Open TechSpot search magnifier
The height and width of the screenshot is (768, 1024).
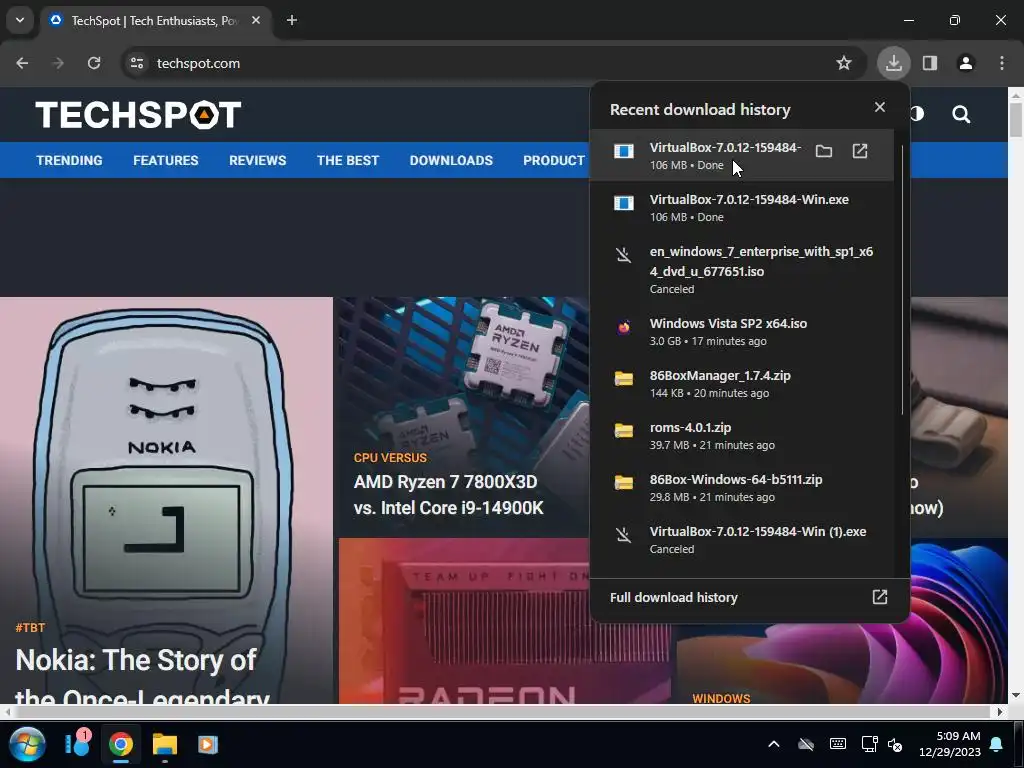(961, 115)
